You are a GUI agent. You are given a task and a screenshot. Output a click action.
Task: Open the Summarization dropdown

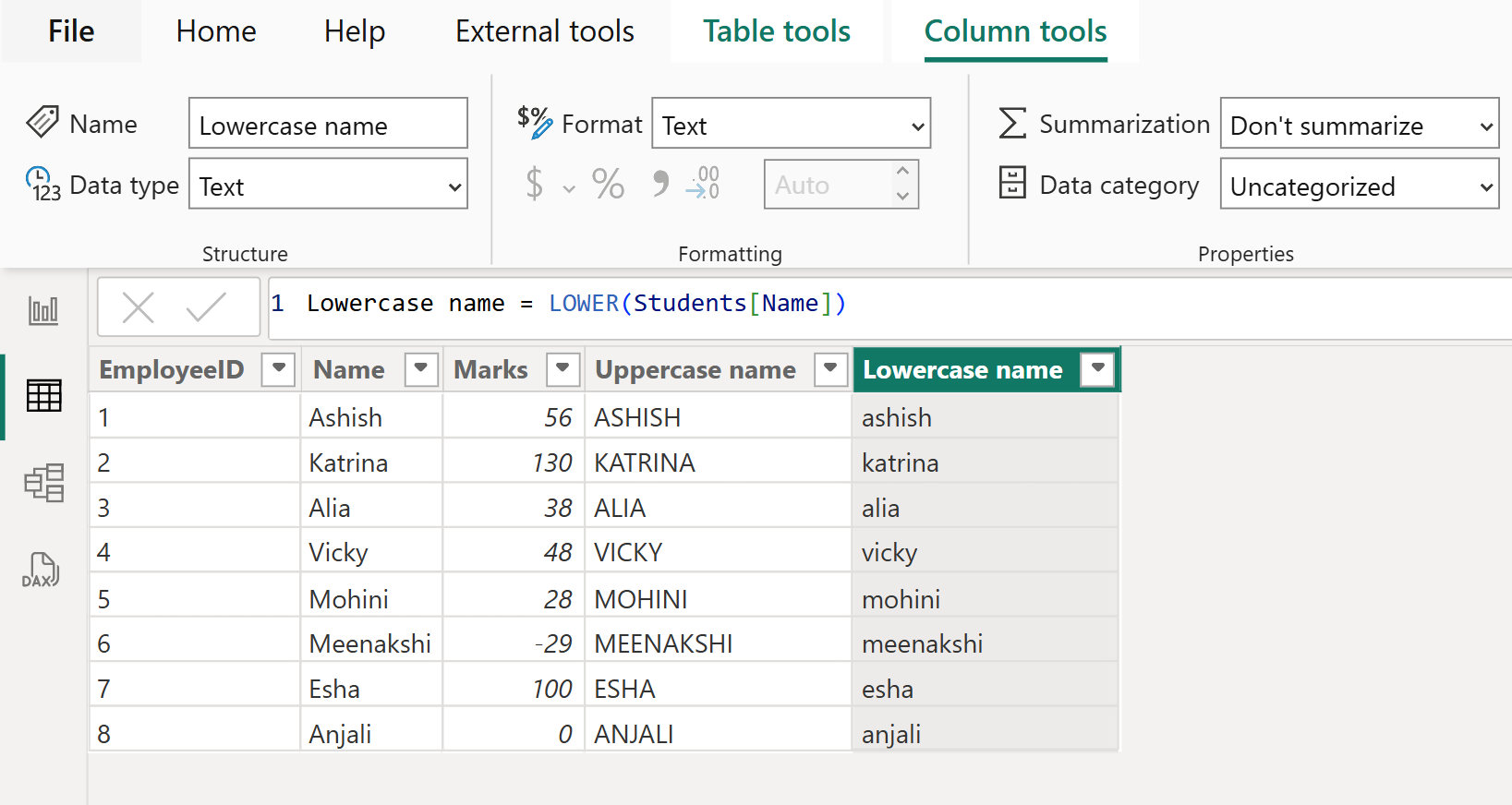(x=1359, y=125)
